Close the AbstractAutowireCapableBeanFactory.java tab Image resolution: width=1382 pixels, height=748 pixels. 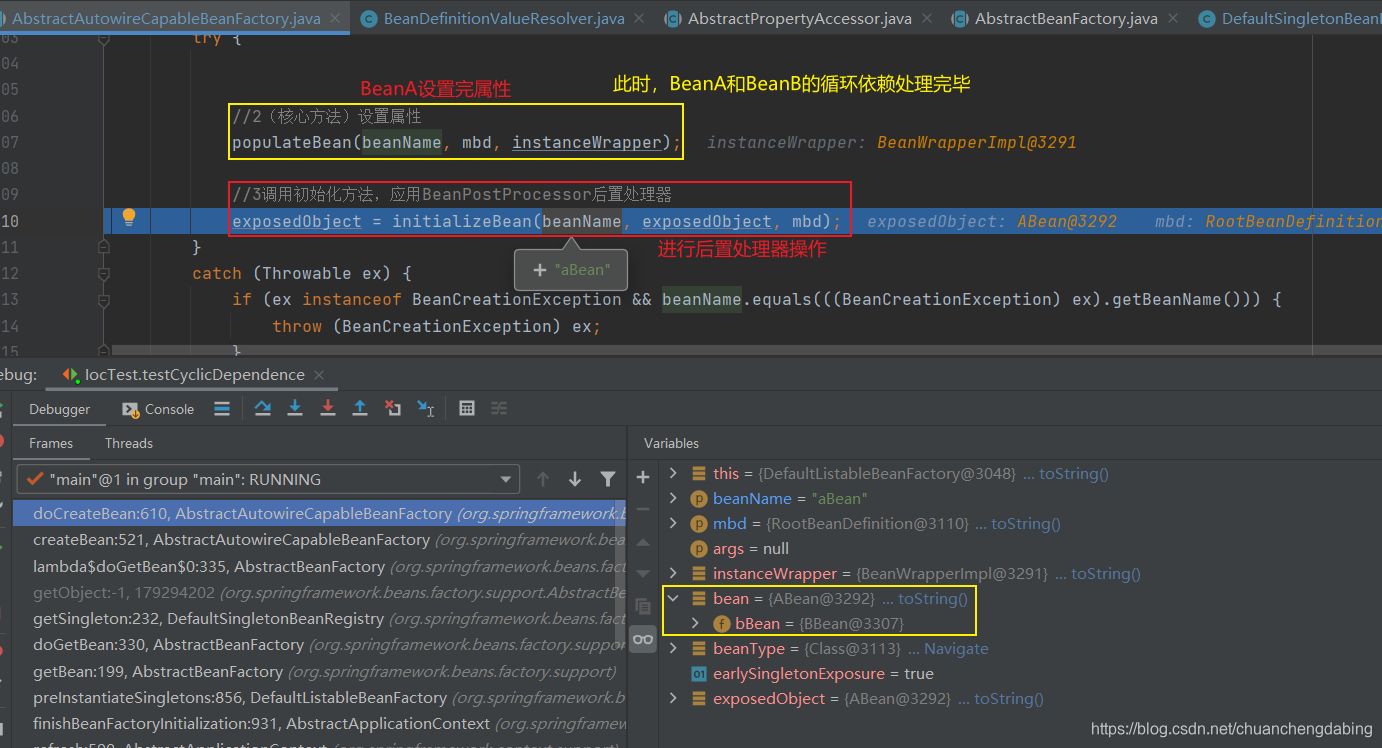(x=335, y=18)
